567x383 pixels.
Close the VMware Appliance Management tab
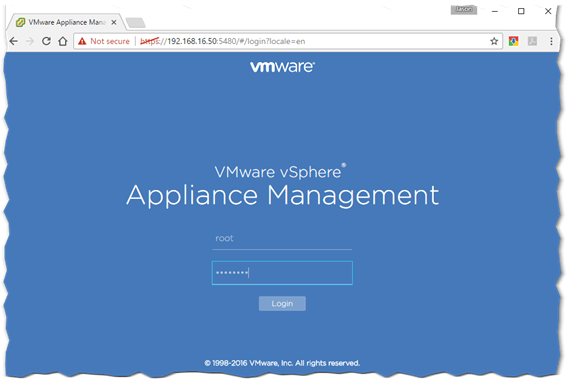(x=114, y=22)
